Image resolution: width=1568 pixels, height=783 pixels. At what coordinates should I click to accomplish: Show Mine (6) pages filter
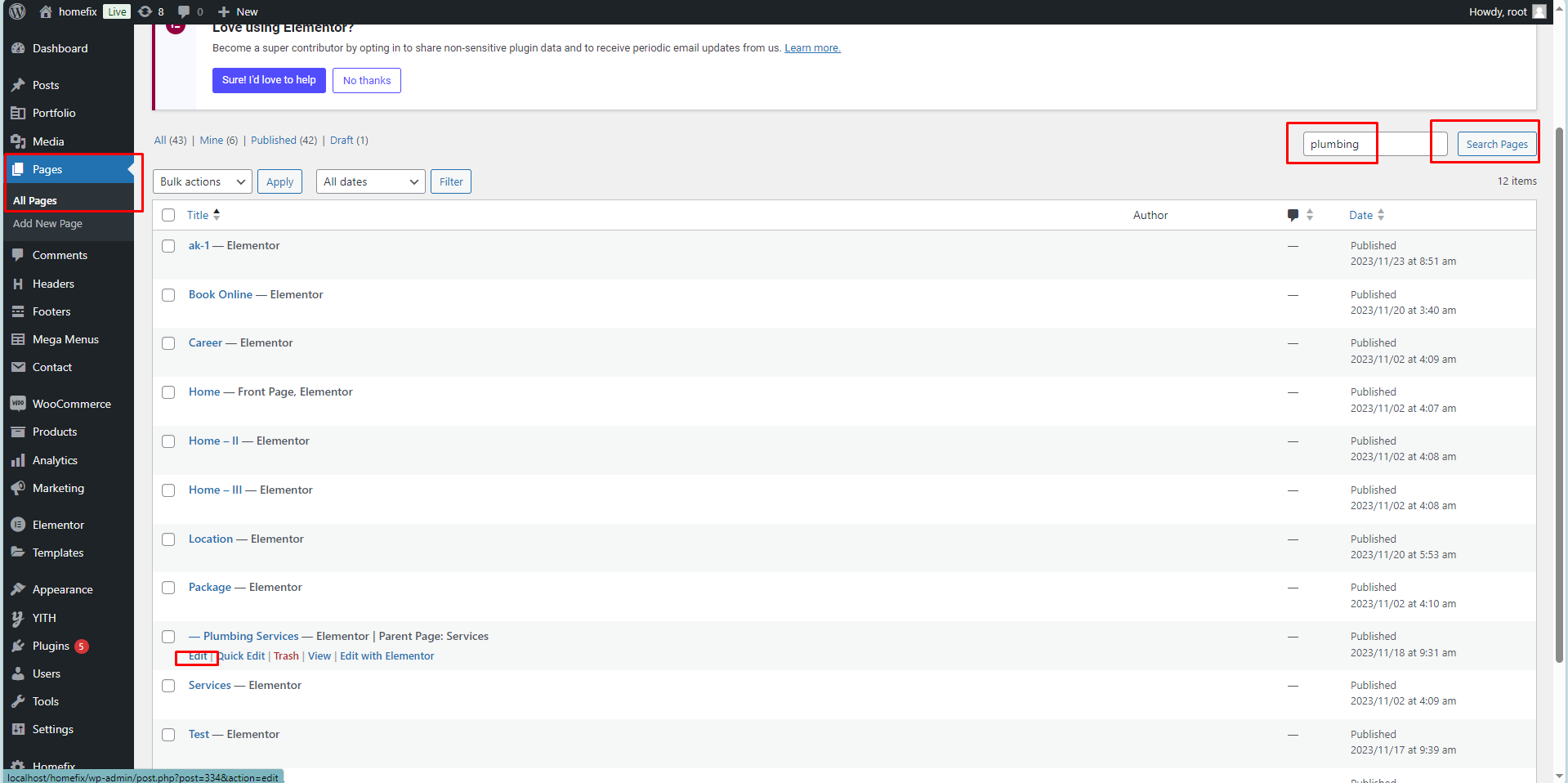pos(219,140)
